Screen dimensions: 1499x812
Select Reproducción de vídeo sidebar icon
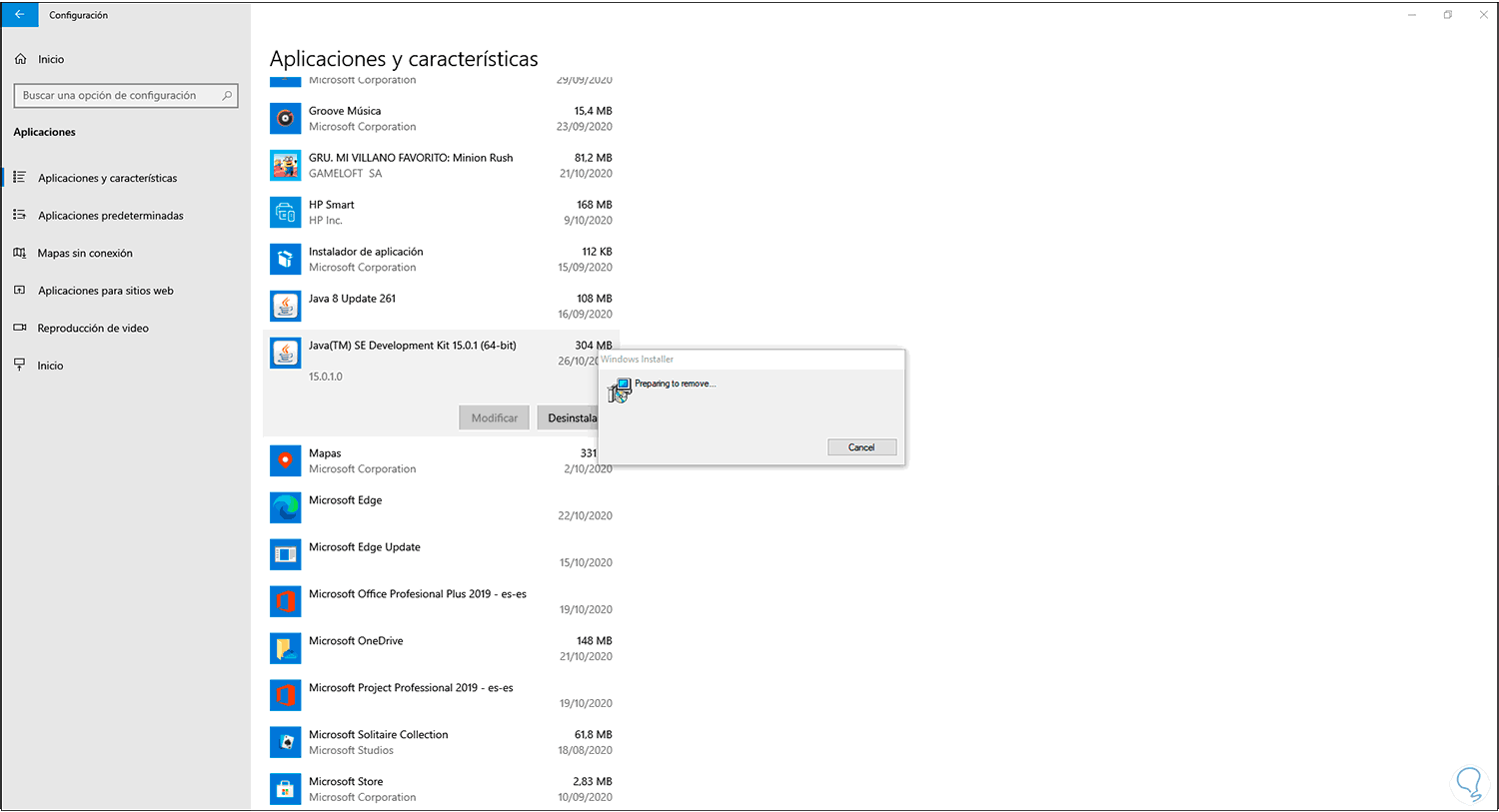19,328
